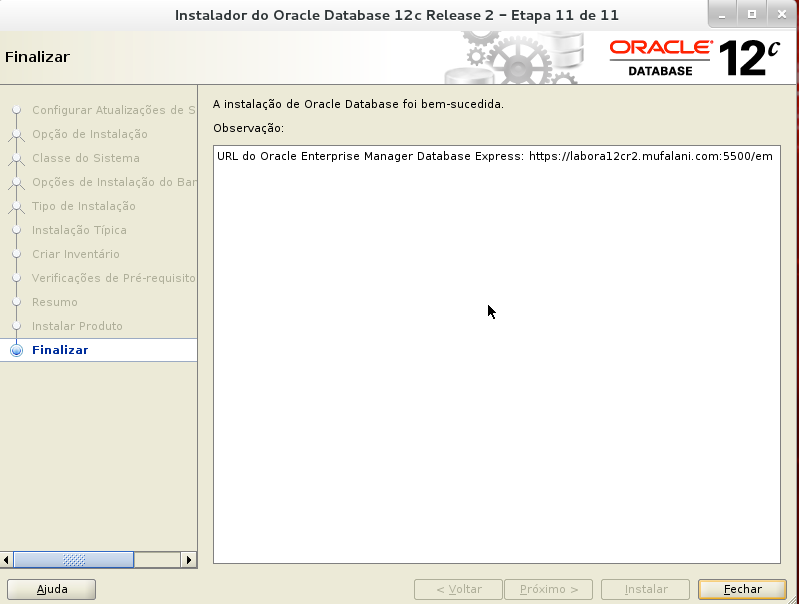This screenshot has width=799, height=604.
Task: Click the sidebar horizontal scrollbar thumb
Action: (x=74, y=560)
